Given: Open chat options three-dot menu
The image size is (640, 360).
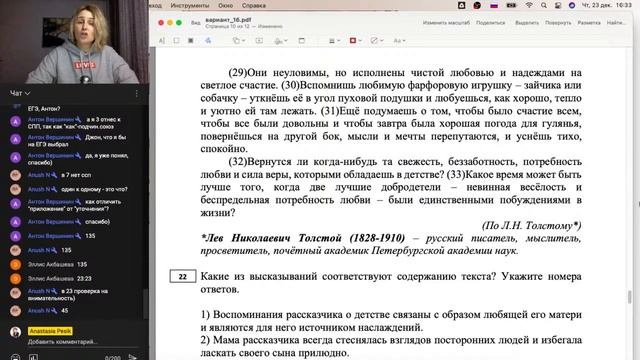Looking at the screenshot, I should tap(137, 94).
